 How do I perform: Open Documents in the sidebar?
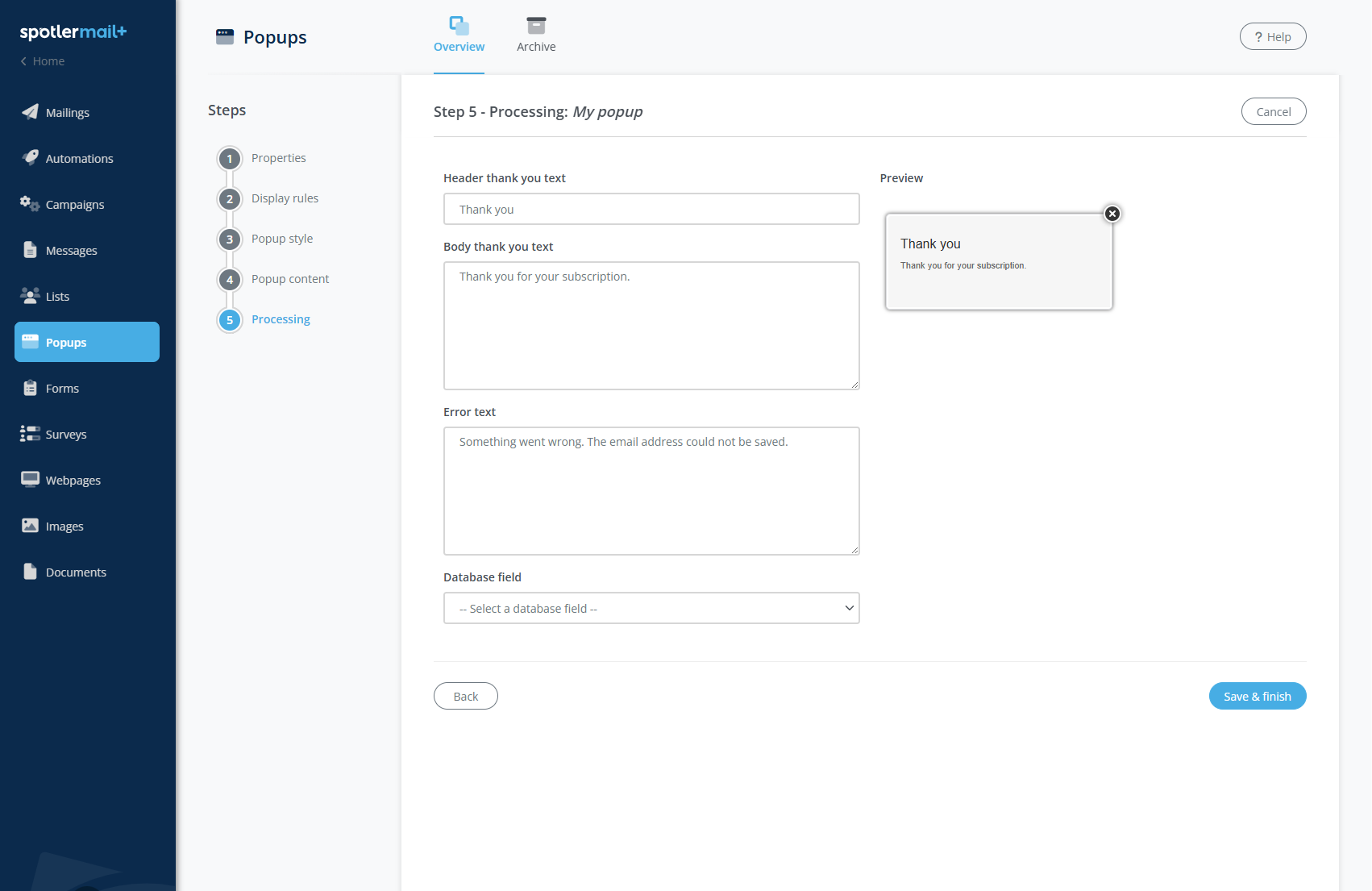tap(87, 572)
